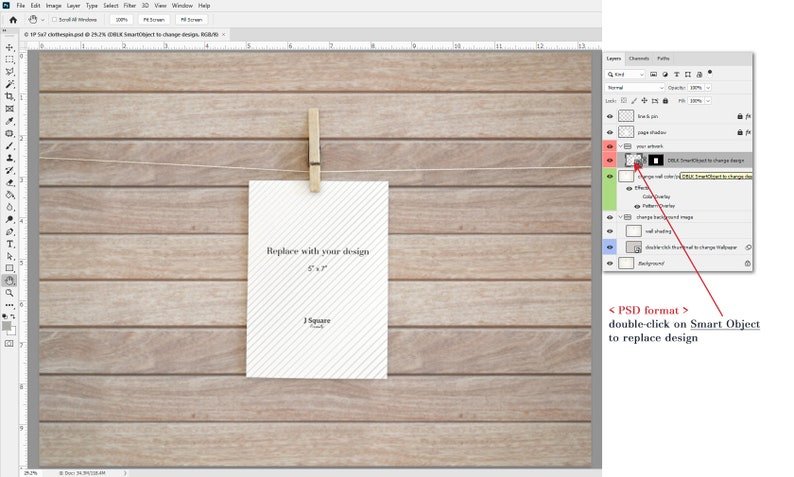Click the Fit Screen button
The image size is (794, 477).
pyautogui.click(x=154, y=20)
